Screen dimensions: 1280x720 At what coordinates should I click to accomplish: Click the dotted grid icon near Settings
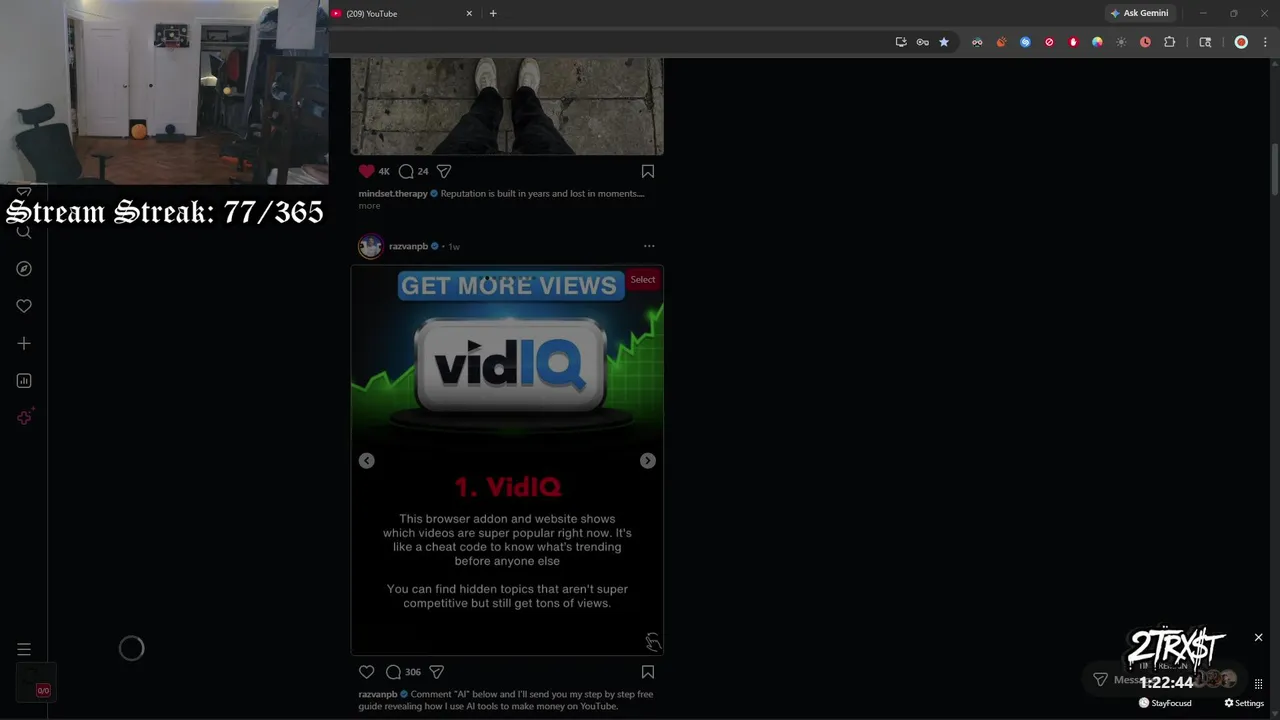point(1258,684)
